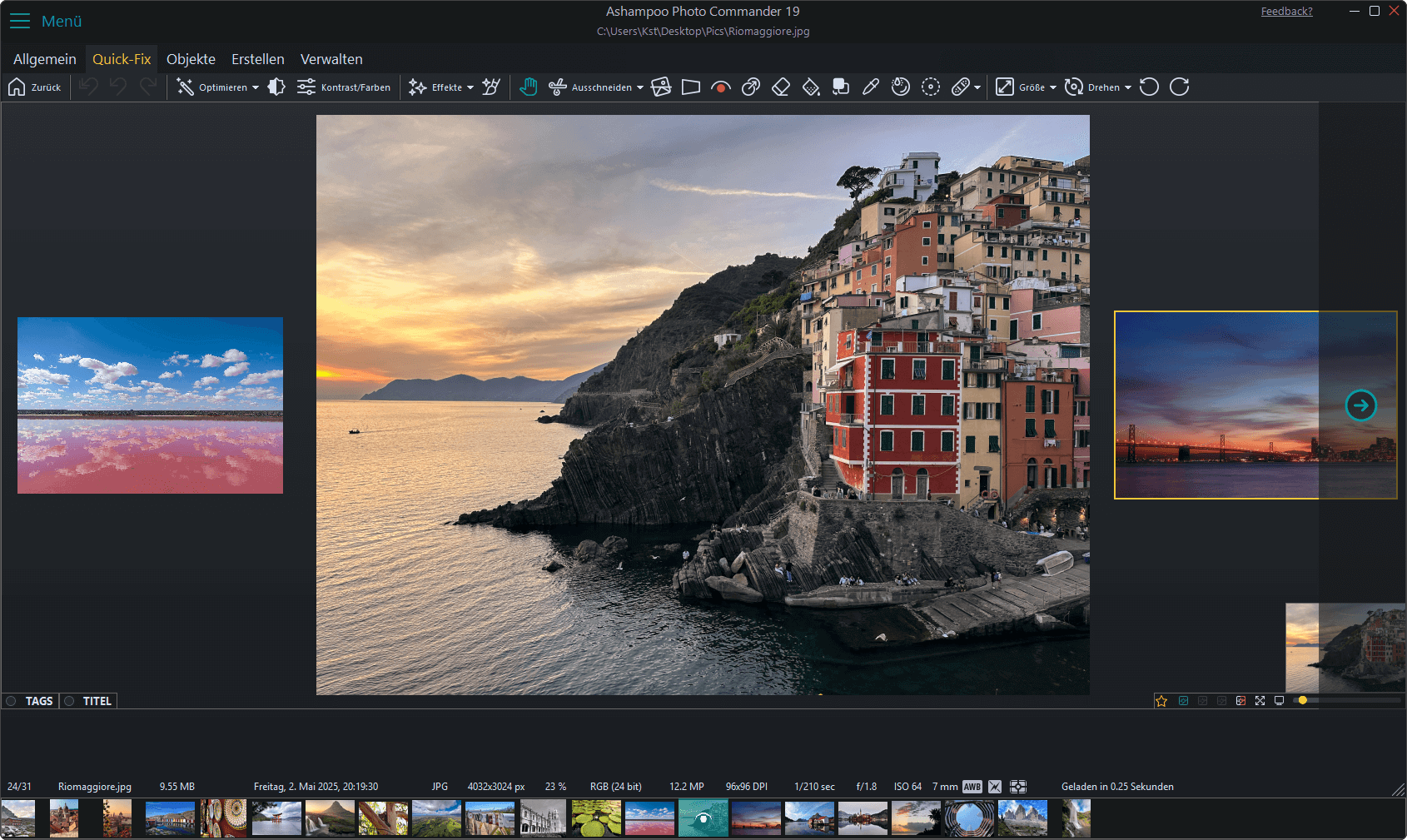Select the clone stamp tool

point(840,87)
